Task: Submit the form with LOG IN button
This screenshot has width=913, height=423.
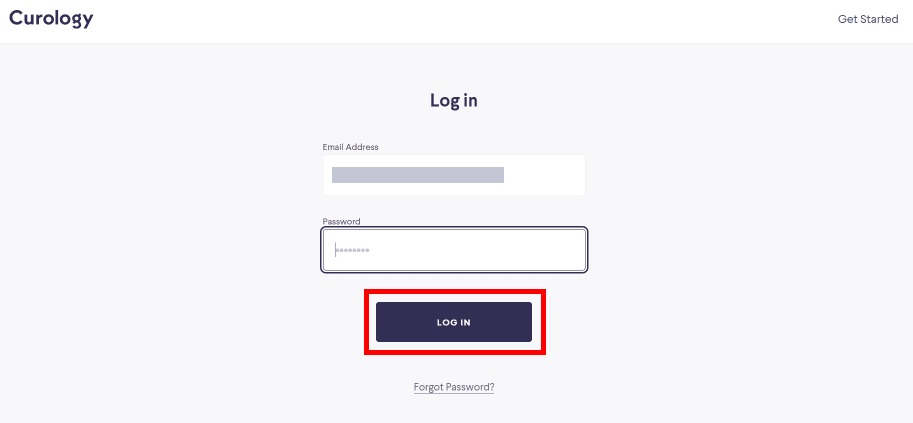Action: pos(454,322)
